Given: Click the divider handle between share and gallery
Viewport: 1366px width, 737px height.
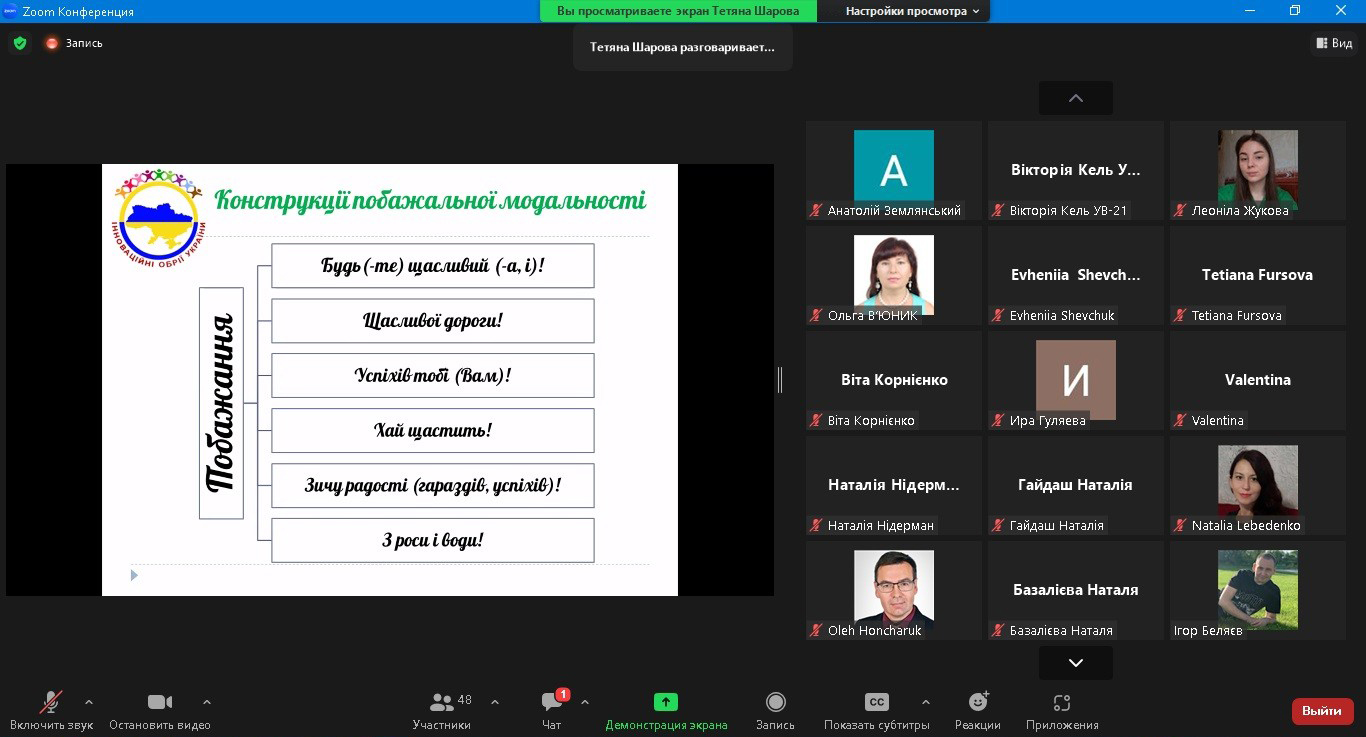Looking at the screenshot, I should pos(780,380).
